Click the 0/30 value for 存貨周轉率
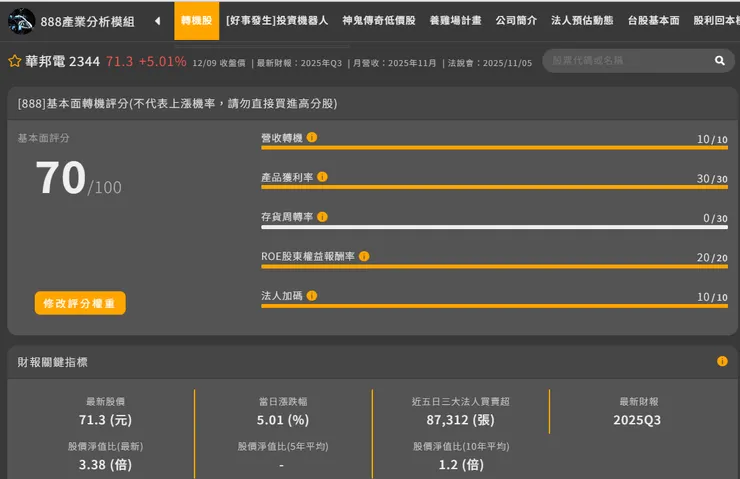This screenshot has width=740, height=479. (x=715, y=218)
